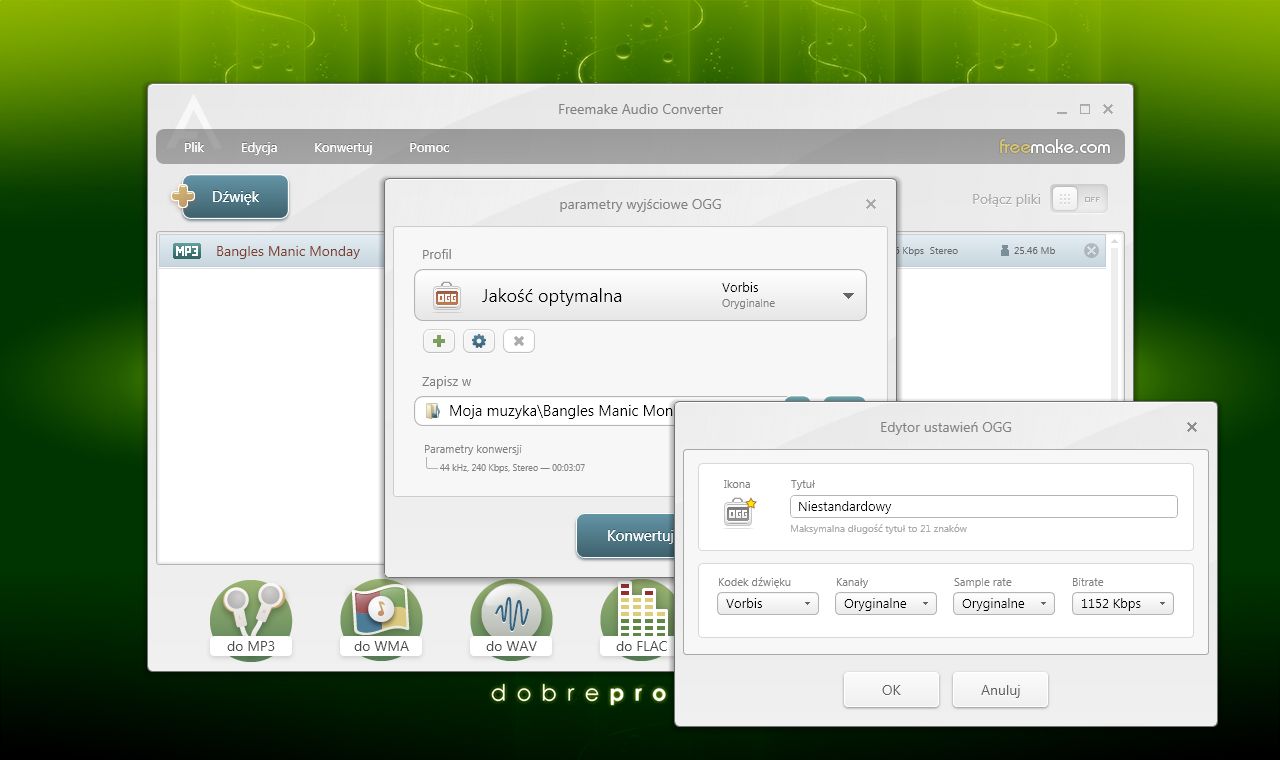Expand the Jakość optymalna profile dropdown
The height and width of the screenshot is (760, 1280).
pos(640,295)
